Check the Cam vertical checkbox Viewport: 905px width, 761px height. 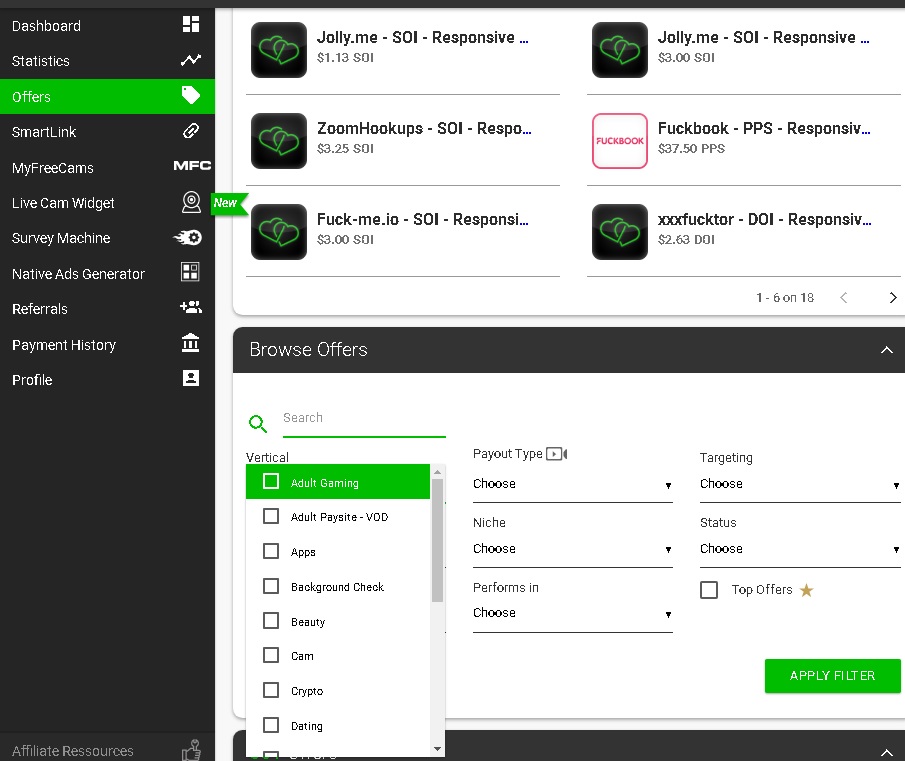click(271, 655)
